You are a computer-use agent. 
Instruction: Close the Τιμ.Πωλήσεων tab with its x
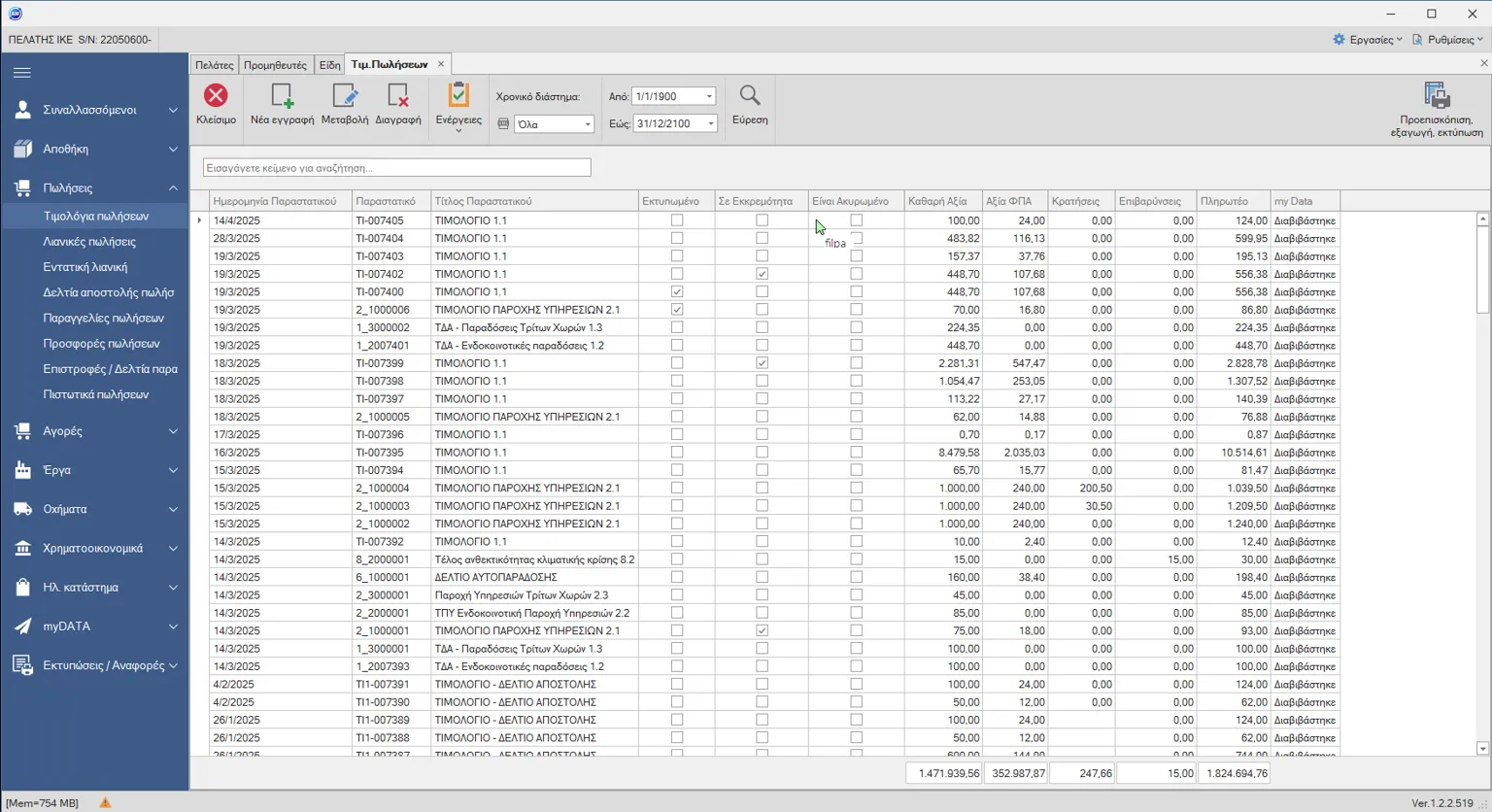coord(440,64)
